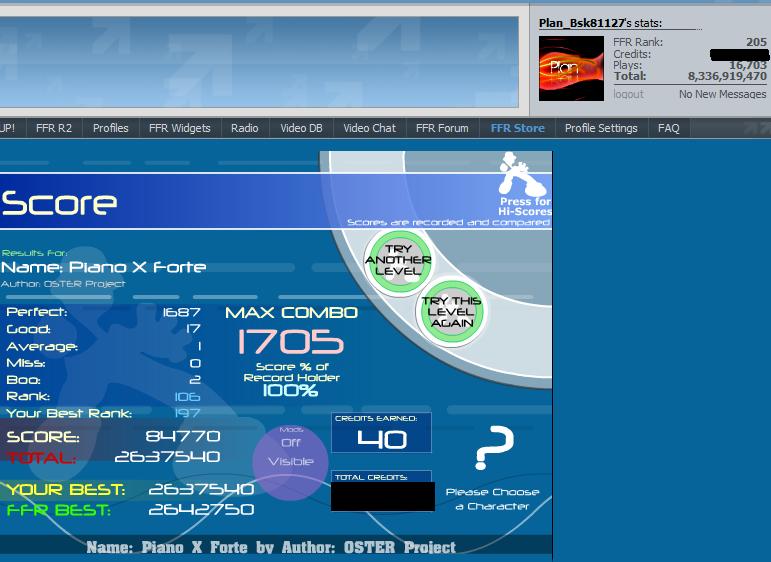Click Please Choose a Character text
771x562 pixels.
click(492, 499)
